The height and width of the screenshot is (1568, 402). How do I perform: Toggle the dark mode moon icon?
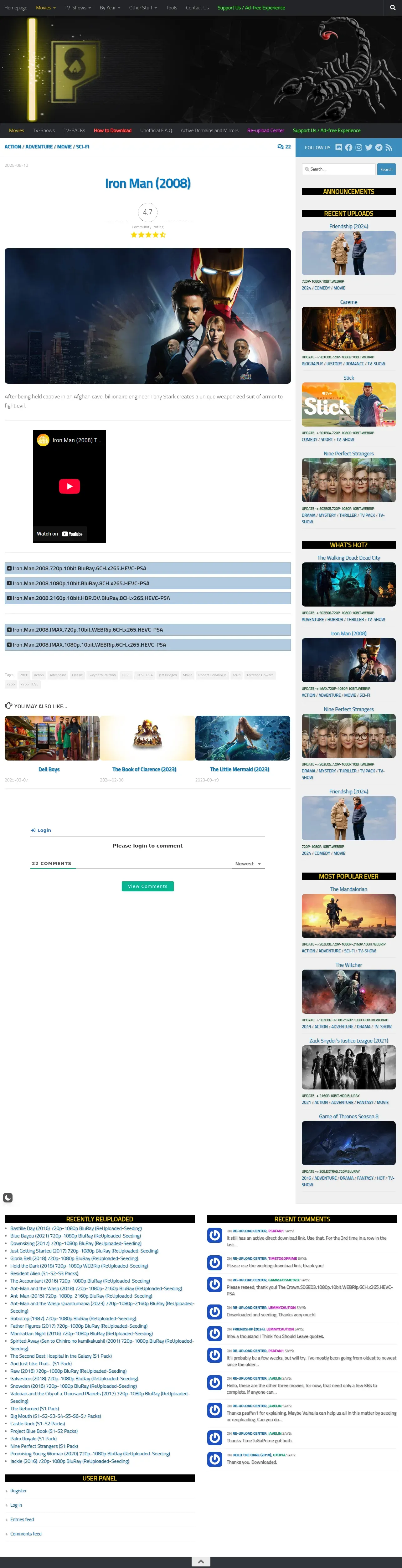pyautogui.click(x=8, y=1197)
